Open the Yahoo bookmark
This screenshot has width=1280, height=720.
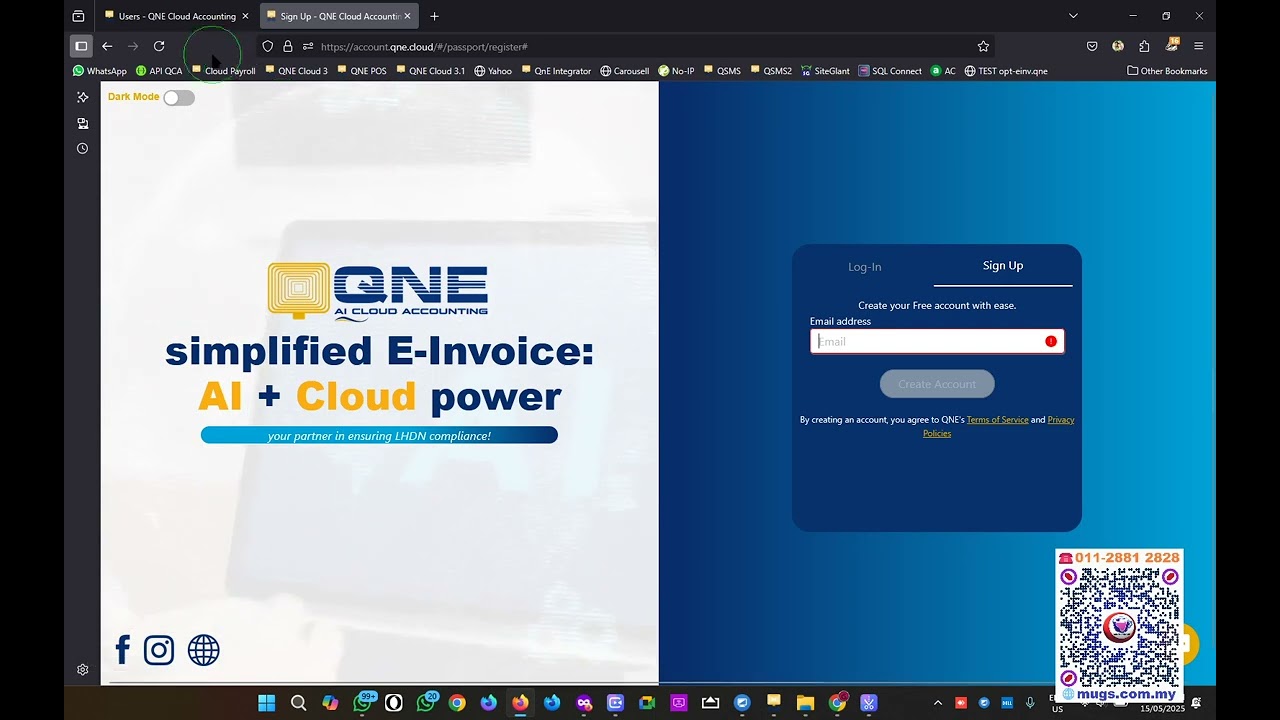pyautogui.click(x=493, y=71)
